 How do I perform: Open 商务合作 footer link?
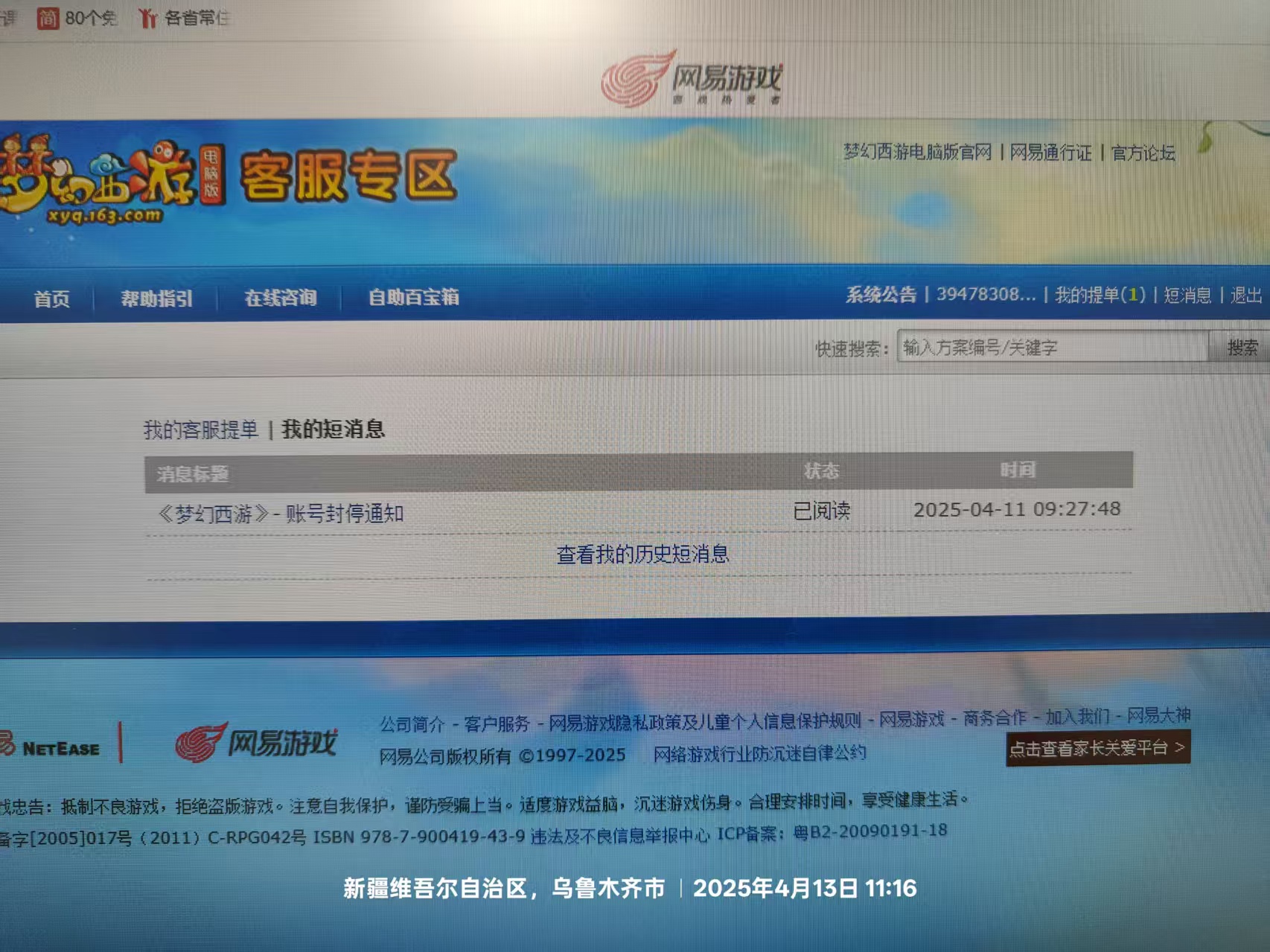click(x=994, y=718)
